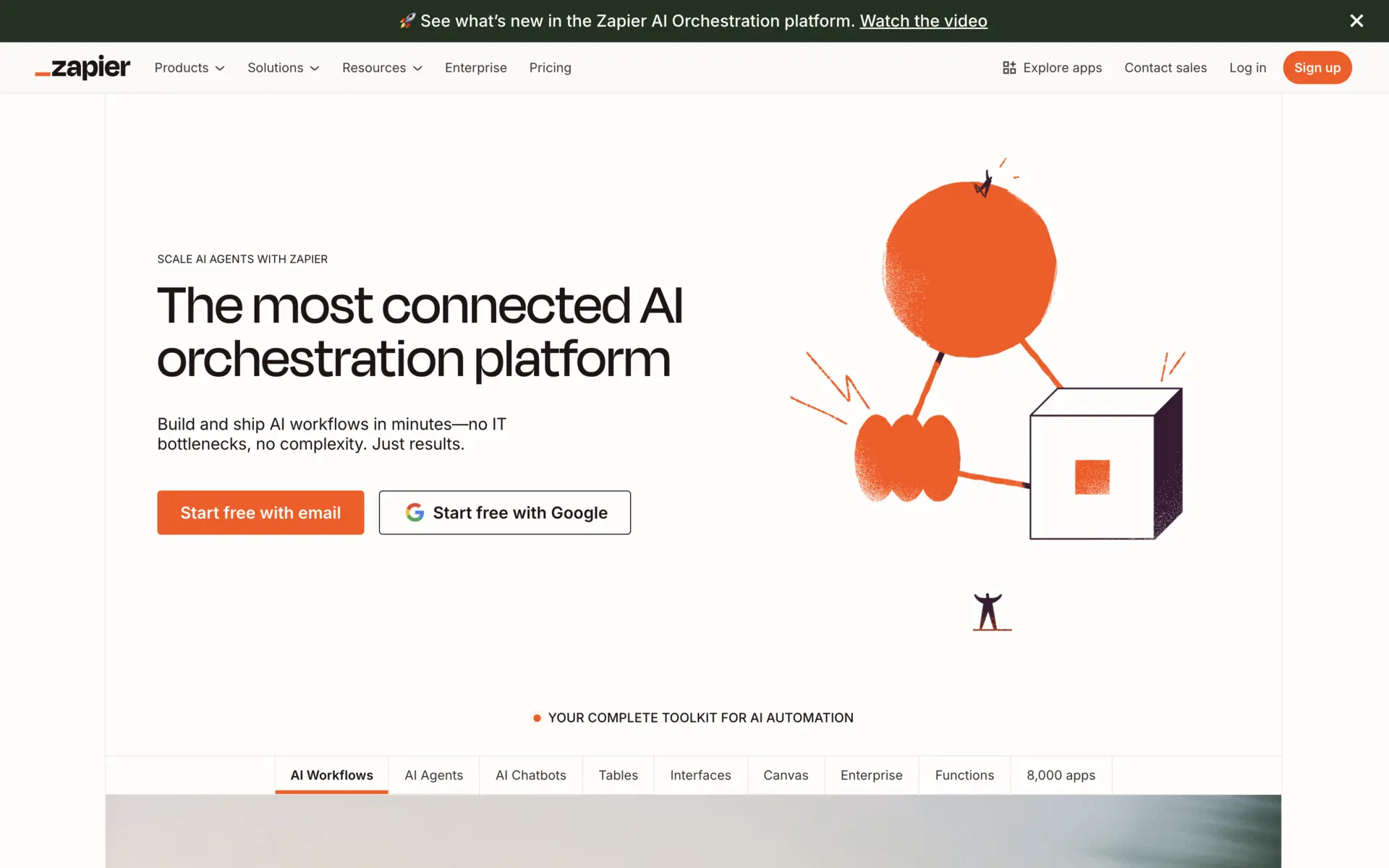Click the Watch the video link
1389x868 pixels.
(923, 21)
